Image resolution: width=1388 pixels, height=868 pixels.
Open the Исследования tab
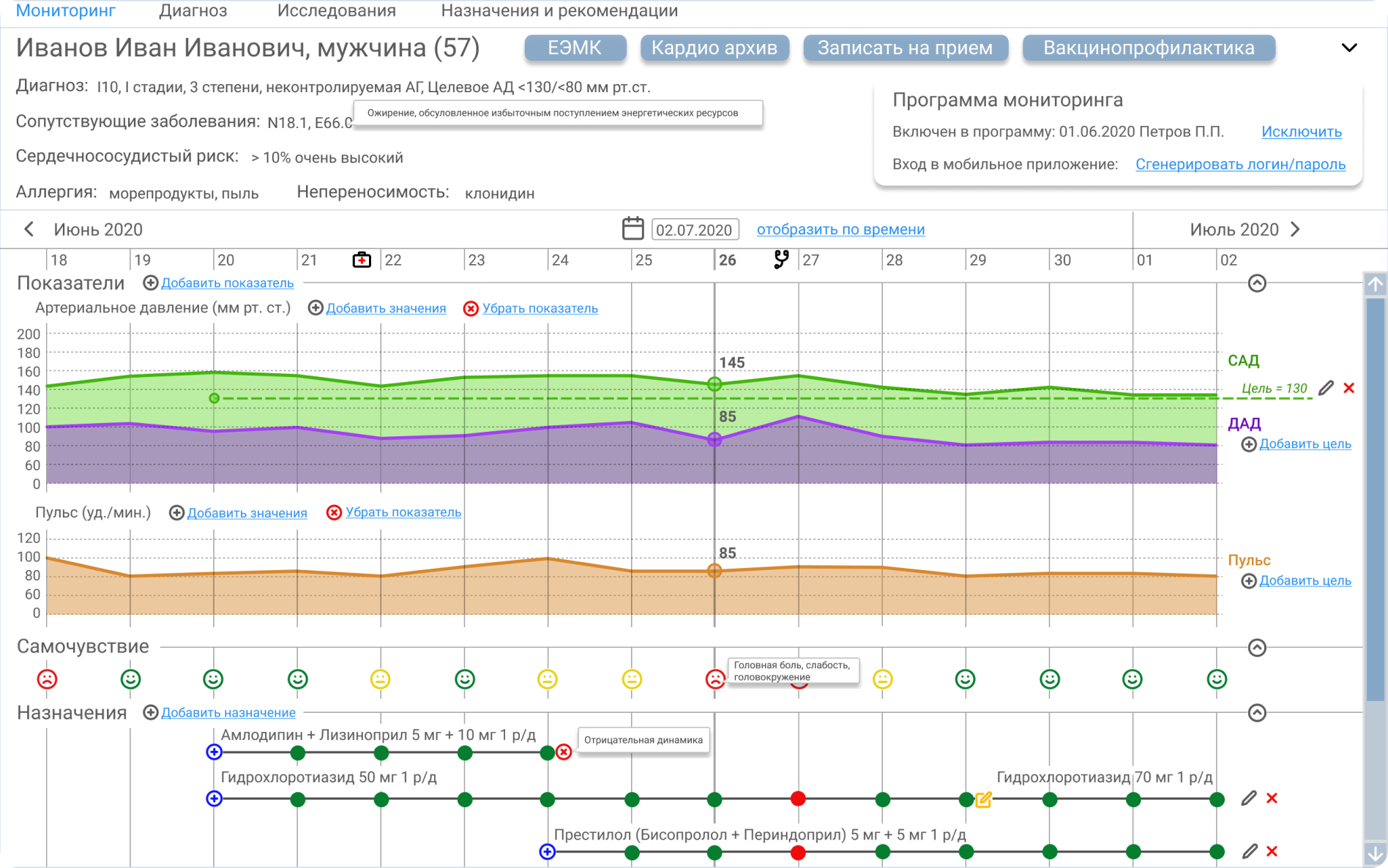point(336,11)
